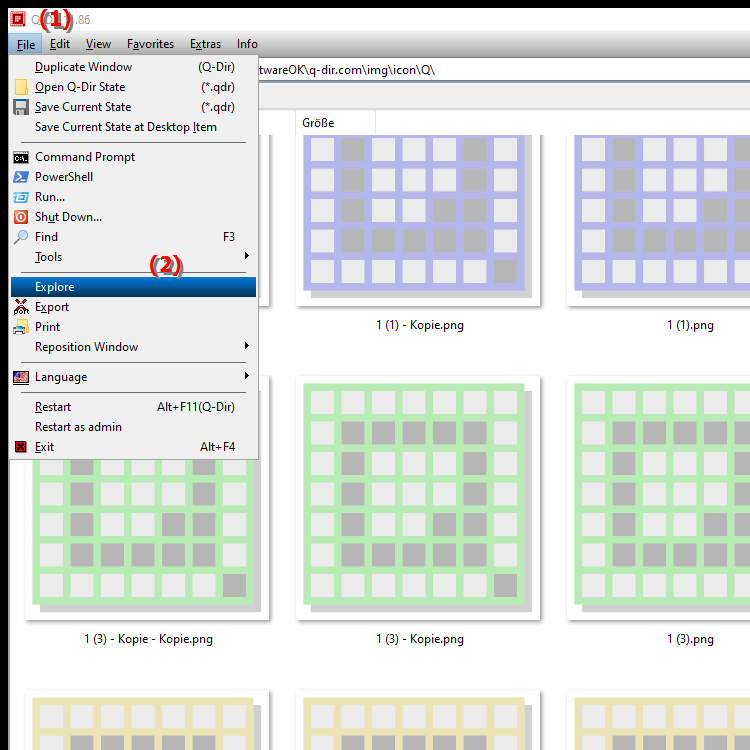This screenshot has width=750, height=750.
Task: Open the Language menu entry
Action: pos(133,377)
